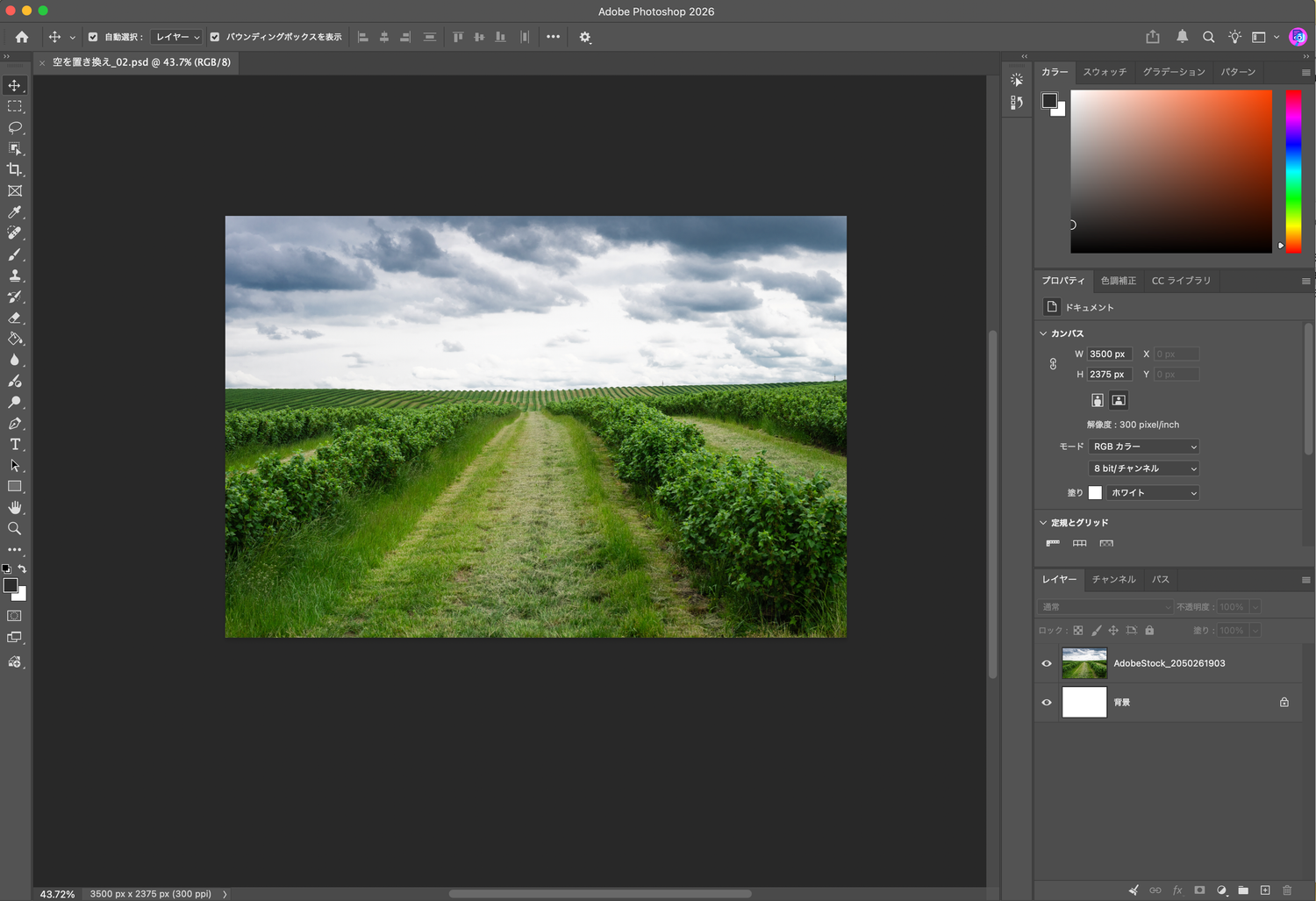Select the Blur tool
Image resolution: width=1316 pixels, height=901 pixels.
pyautogui.click(x=15, y=360)
